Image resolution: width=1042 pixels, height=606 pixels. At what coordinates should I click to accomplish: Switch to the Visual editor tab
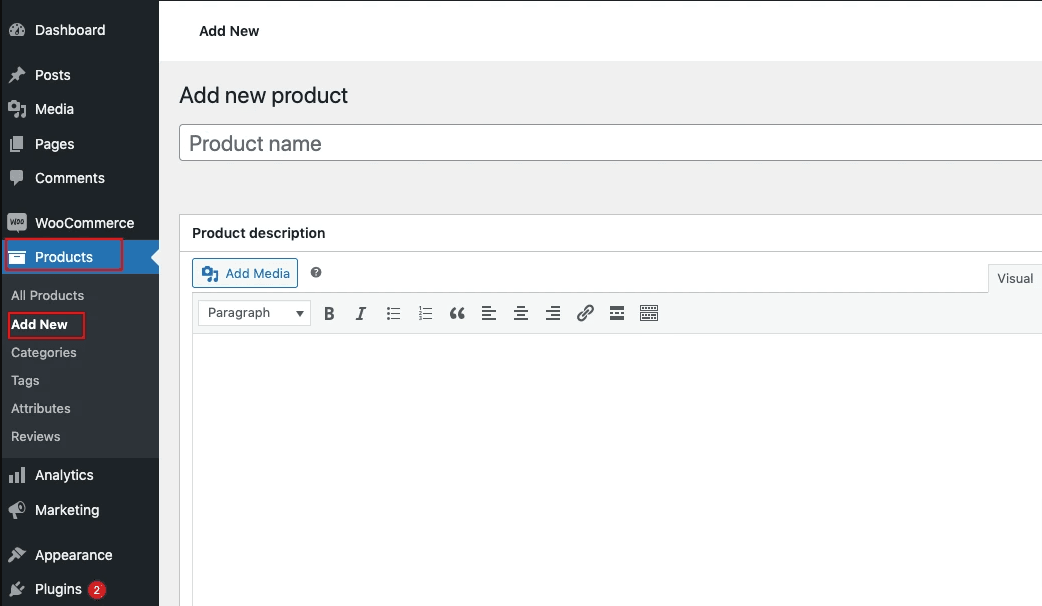(x=1014, y=279)
